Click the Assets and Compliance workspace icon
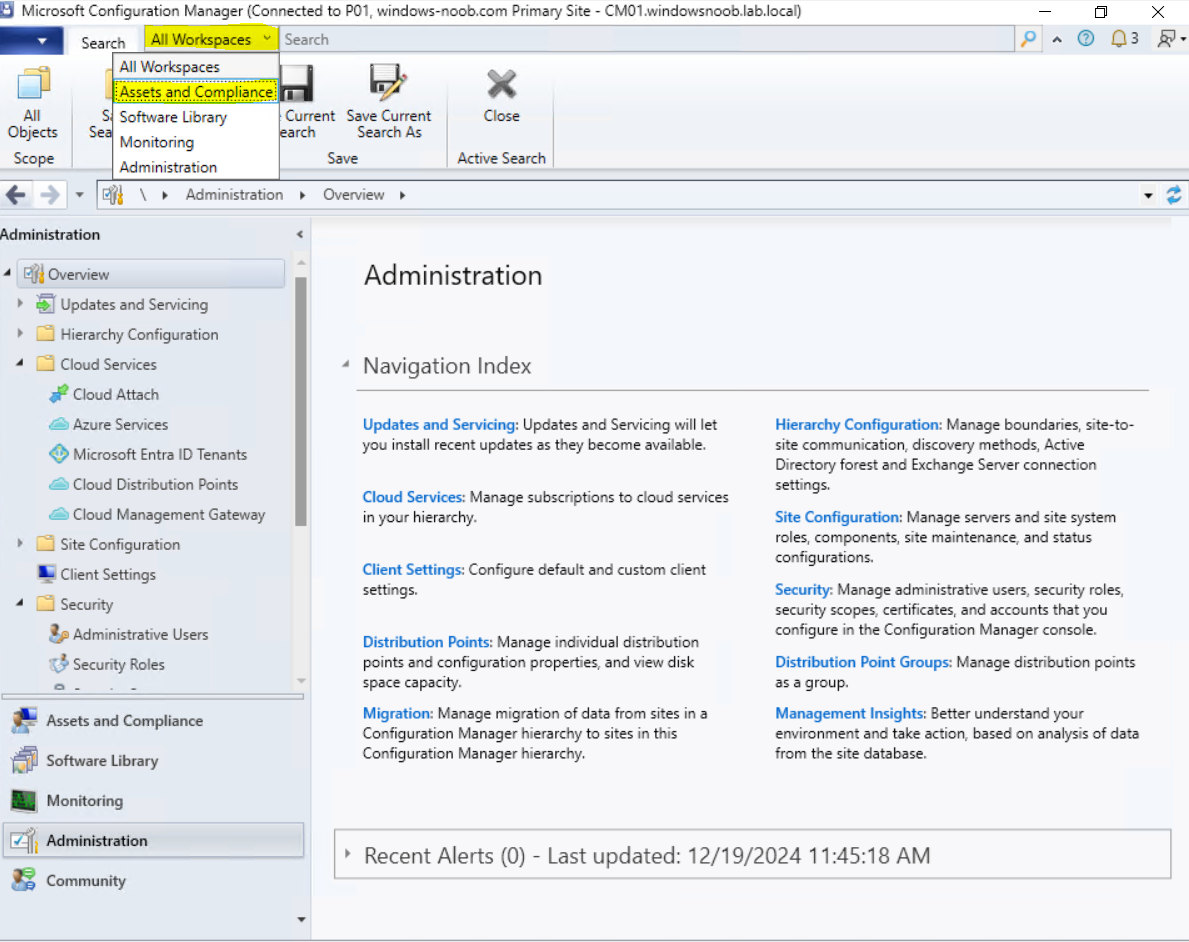This screenshot has width=1189, height=942. click(24, 721)
